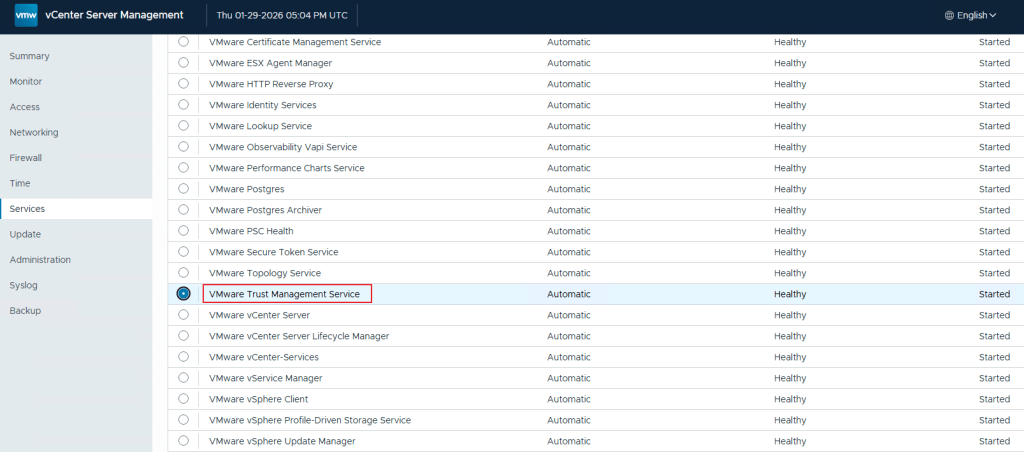Select VMware vCenter Server radio button

tap(183, 315)
